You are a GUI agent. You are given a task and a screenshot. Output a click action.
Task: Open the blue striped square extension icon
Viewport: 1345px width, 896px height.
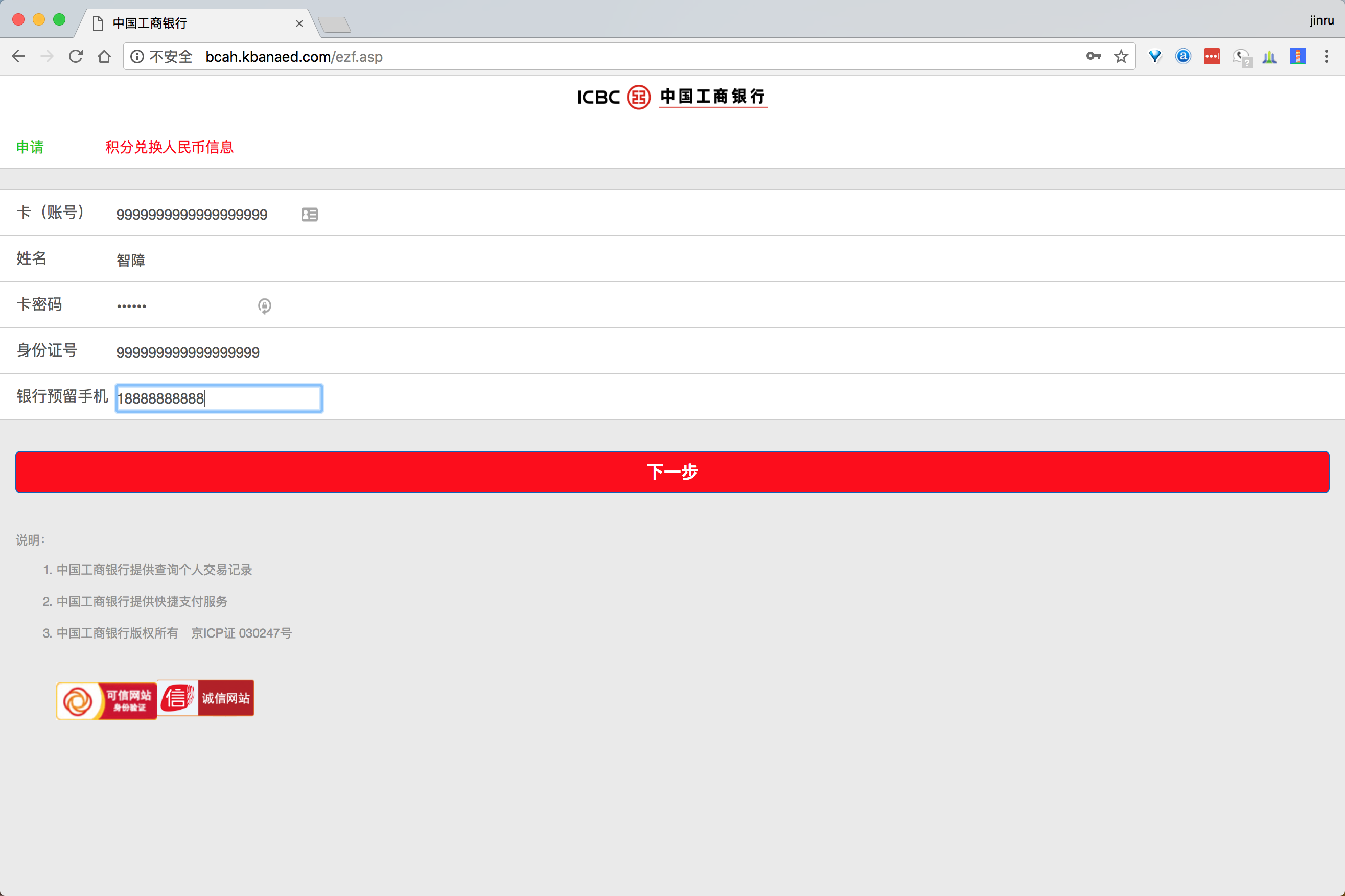(1297, 56)
